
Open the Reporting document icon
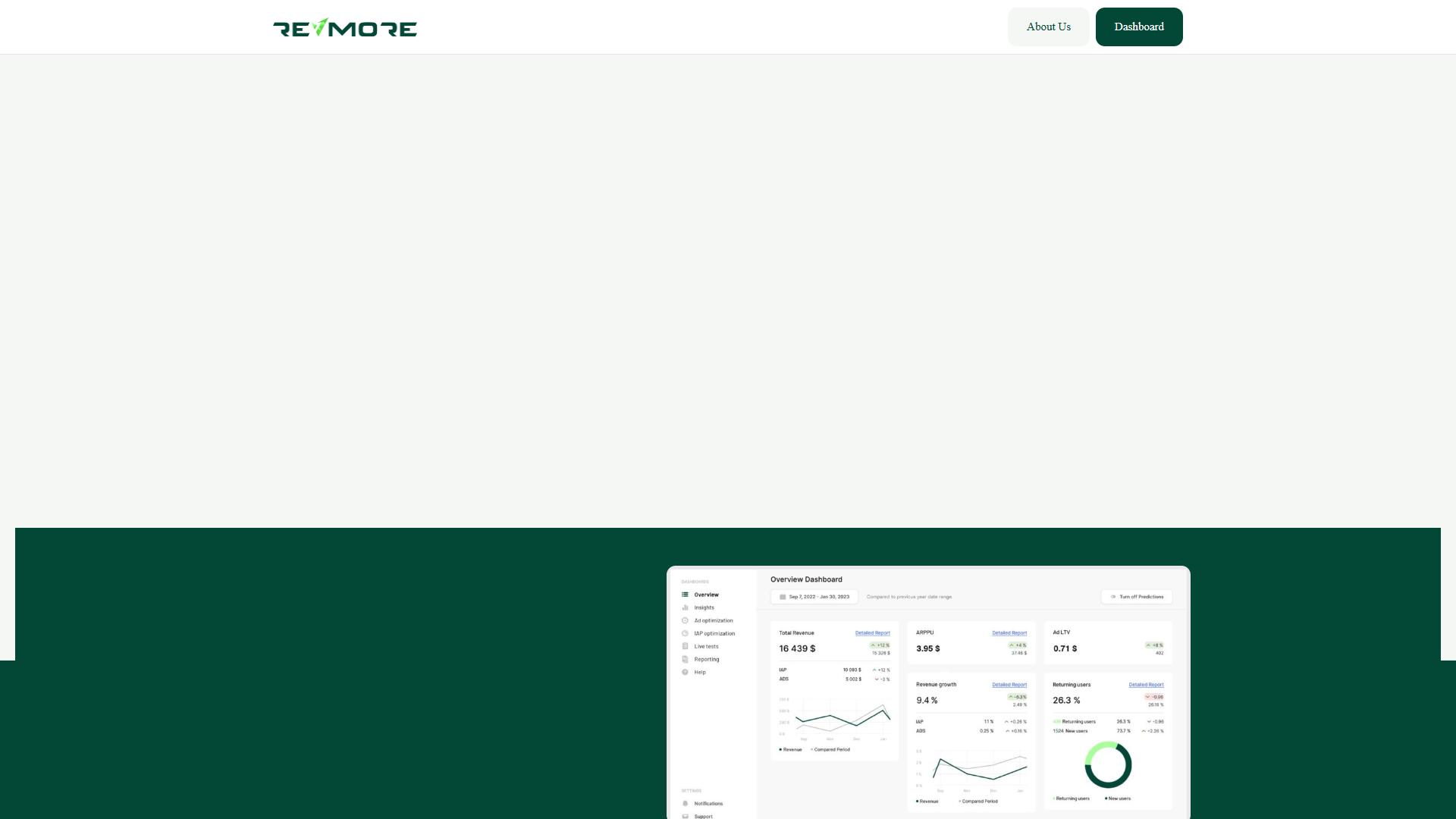coord(685,659)
